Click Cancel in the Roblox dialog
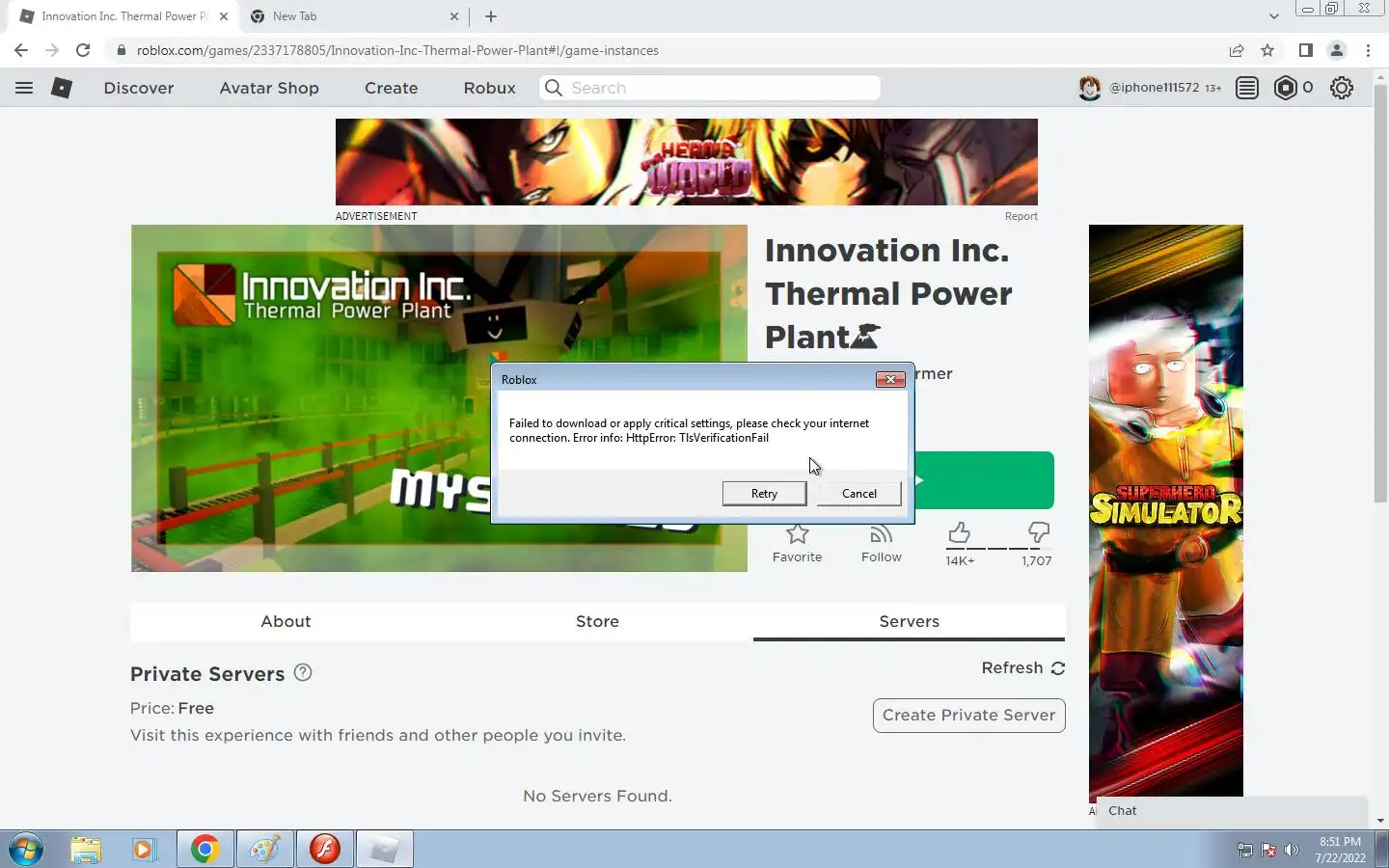This screenshot has width=1389, height=868. (858, 493)
